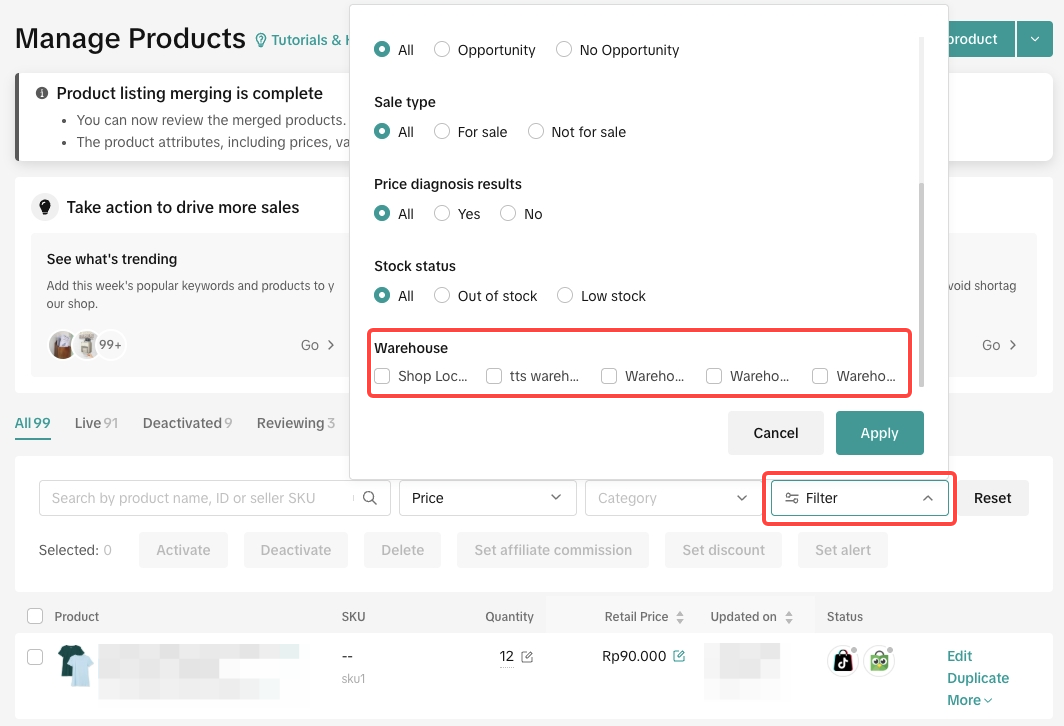Choose Not for sale sale type
Image resolution: width=1064 pixels, height=726 pixels.
click(x=536, y=132)
